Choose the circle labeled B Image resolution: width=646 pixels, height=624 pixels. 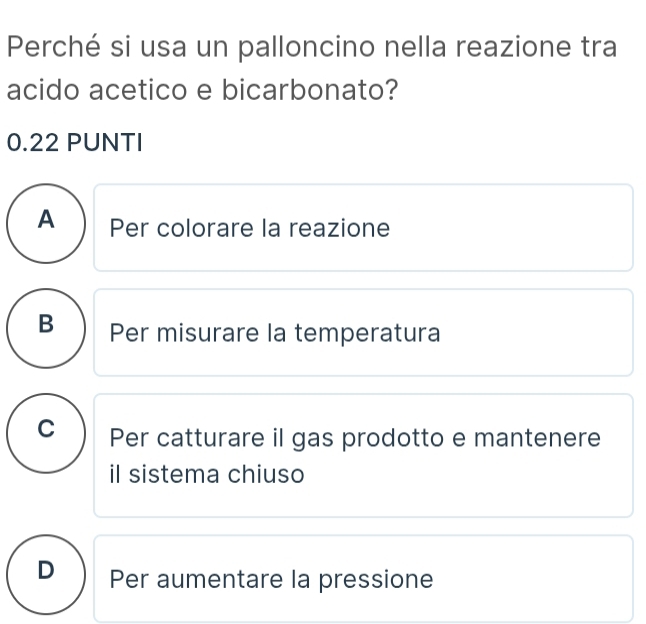coord(43,332)
